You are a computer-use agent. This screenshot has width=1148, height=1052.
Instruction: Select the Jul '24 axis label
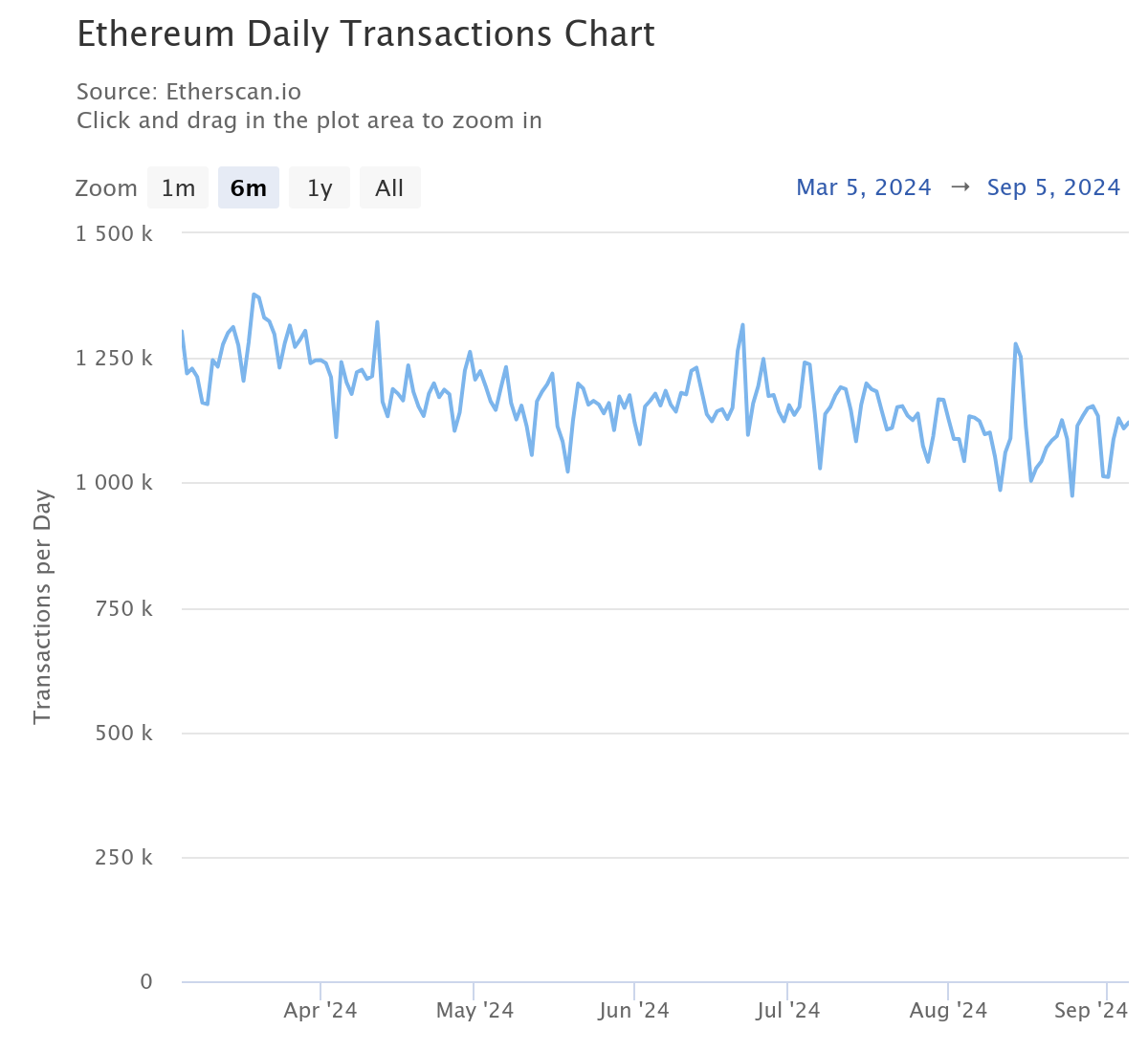point(786,1010)
